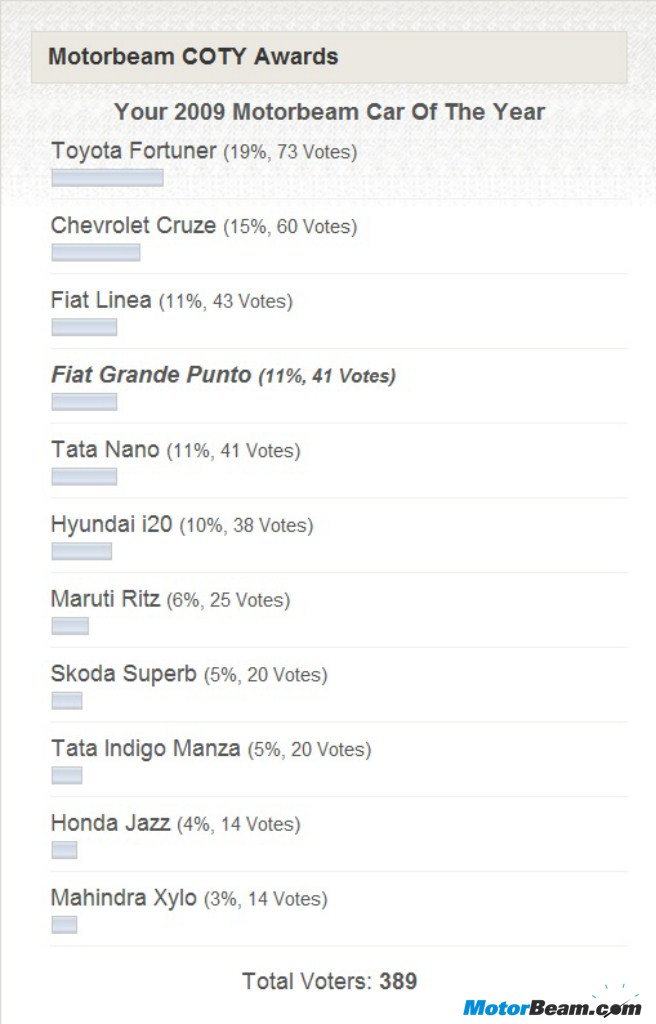Click the Skoda Superb vote bar

tap(67, 701)
